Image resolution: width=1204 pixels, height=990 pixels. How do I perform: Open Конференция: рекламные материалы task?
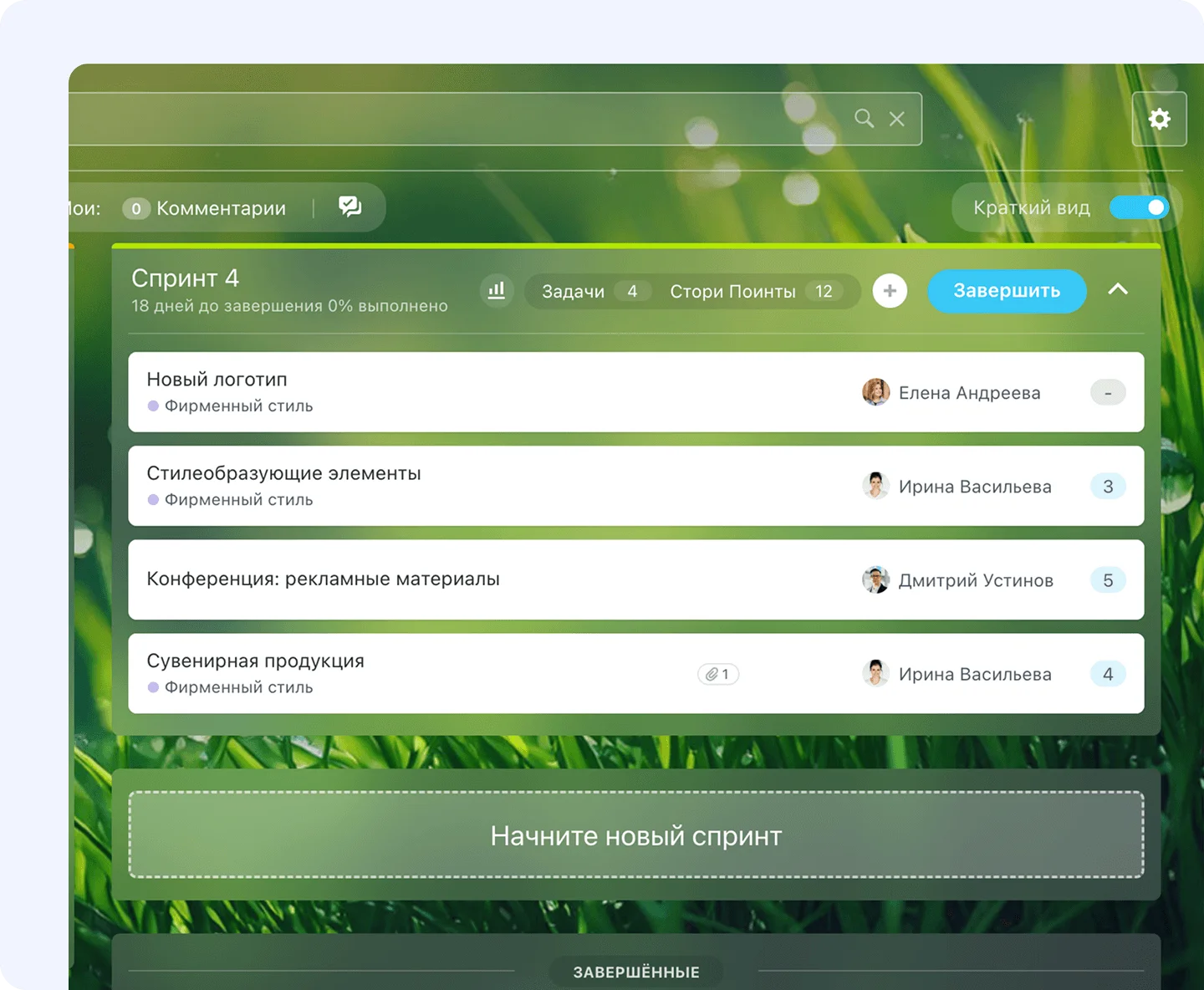click(x=323, y=579)
